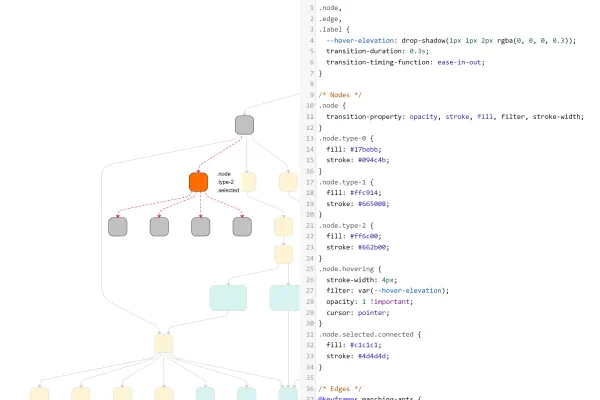Select the pale yellow hub node with many outgoing edges
This screenshot has height=400, width=600.
(x=164, y=343)
